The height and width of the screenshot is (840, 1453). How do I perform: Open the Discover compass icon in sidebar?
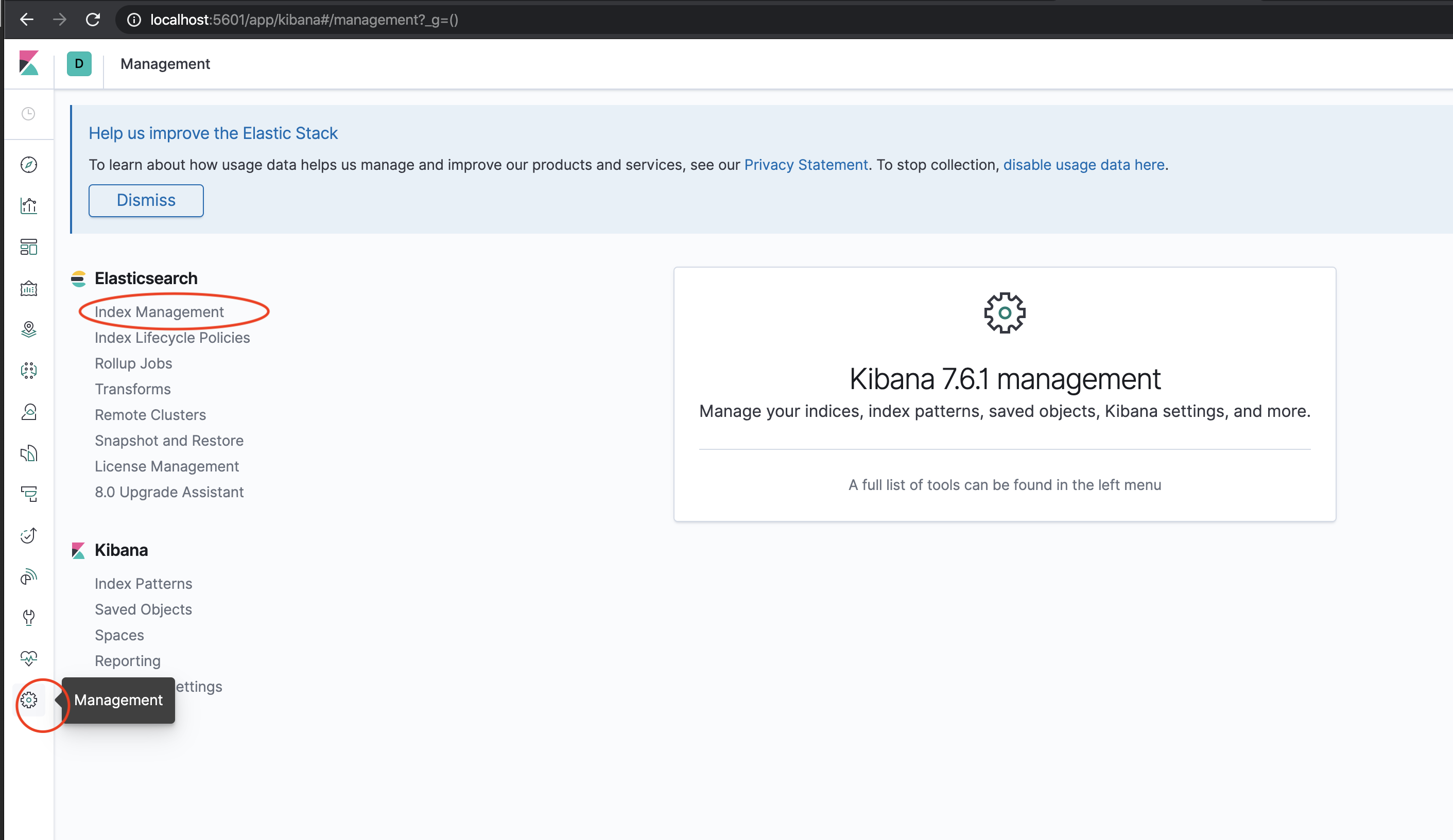(x=29, y=165)
